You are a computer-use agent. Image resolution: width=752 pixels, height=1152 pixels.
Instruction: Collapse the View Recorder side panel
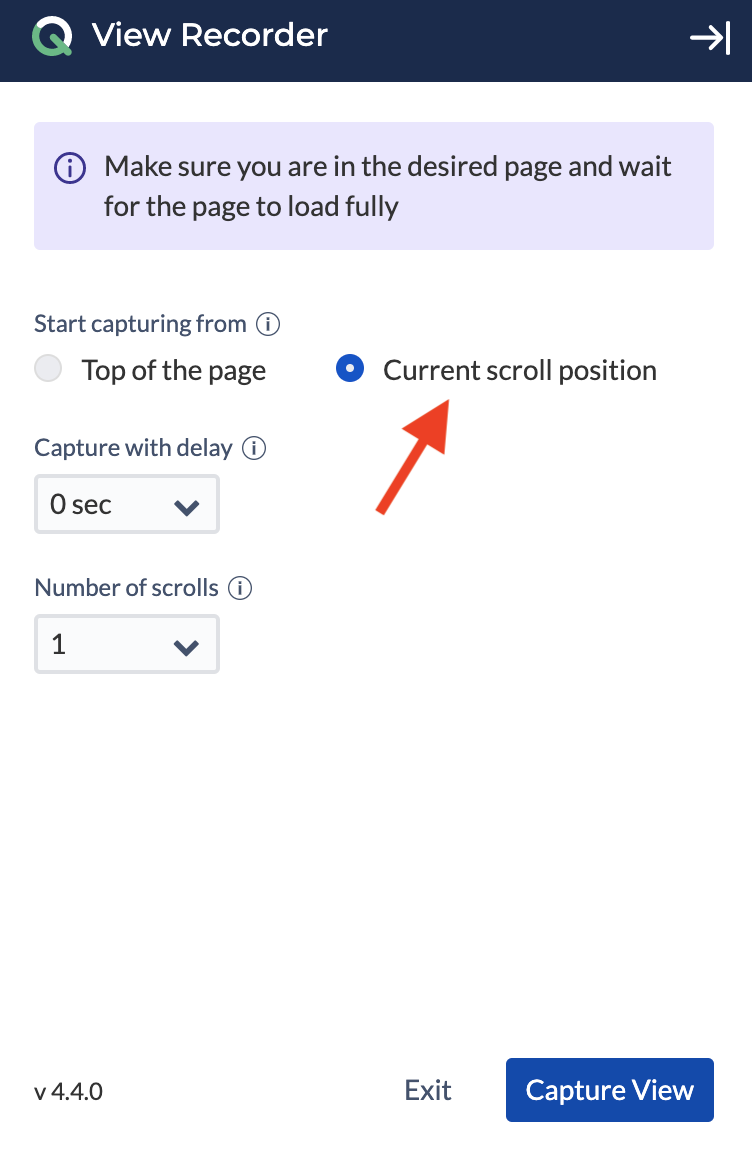tap(710, 37)
